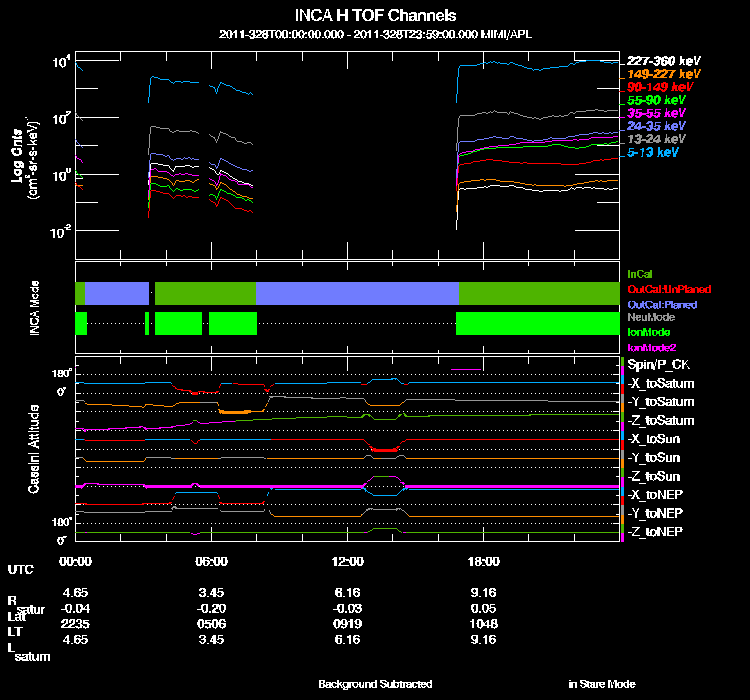Click the latitude value -0.20

coord(211,608)
